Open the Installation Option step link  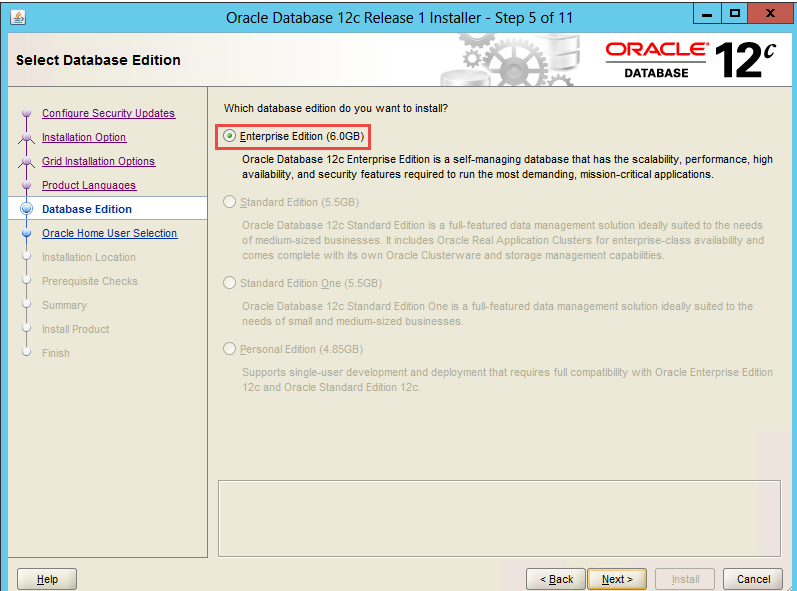[84, 137]
